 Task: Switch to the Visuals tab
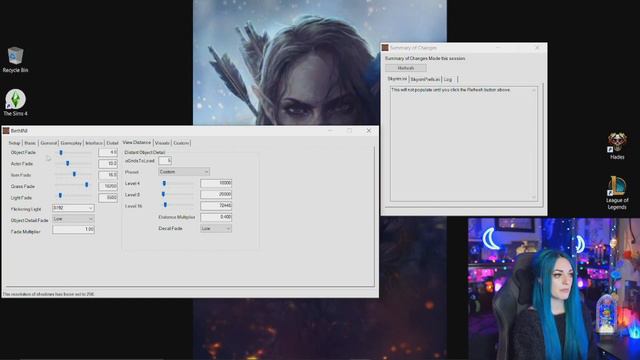pos(162,143)
